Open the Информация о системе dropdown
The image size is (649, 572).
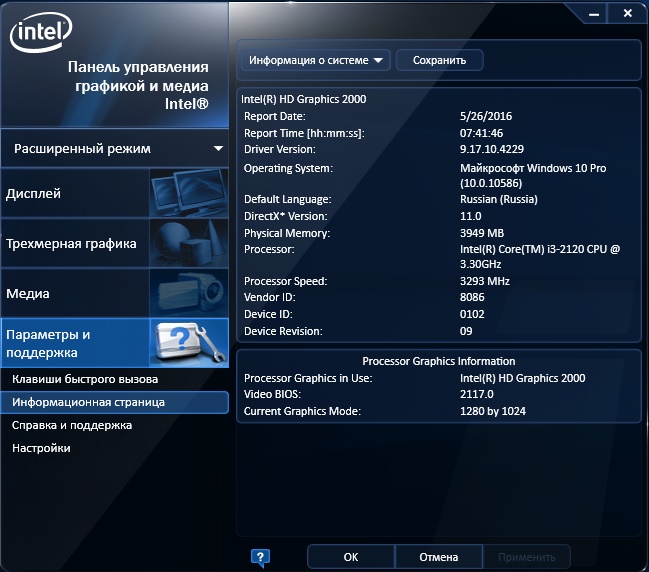point(315,60)
